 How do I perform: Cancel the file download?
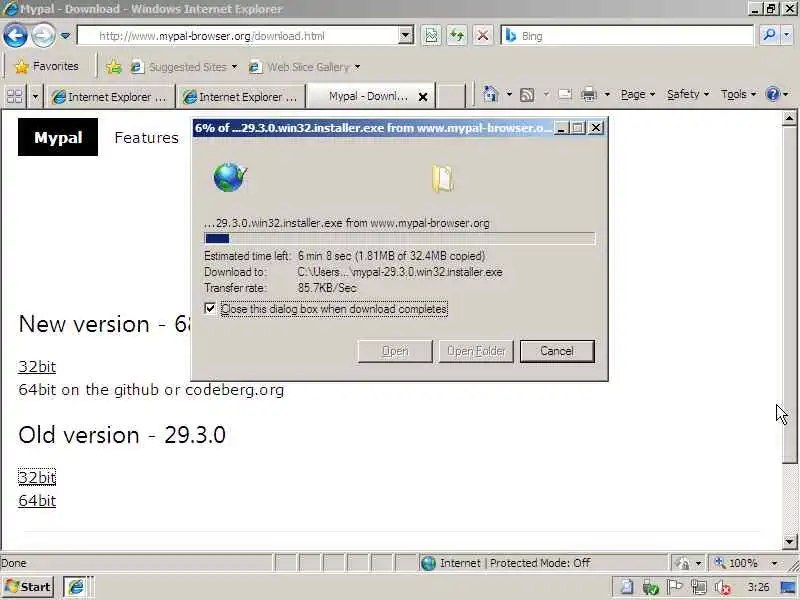pyautogui.click(x=557, y=351)
